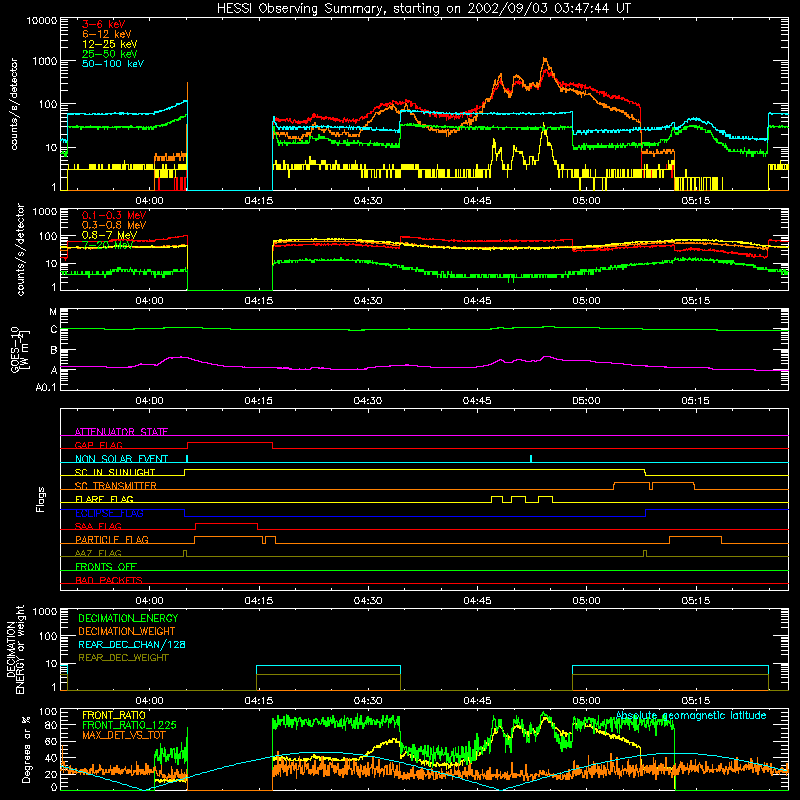Select the SC_TRANSMITTER flag label
Screen dimensions: 800x800
tap(116, 485)
